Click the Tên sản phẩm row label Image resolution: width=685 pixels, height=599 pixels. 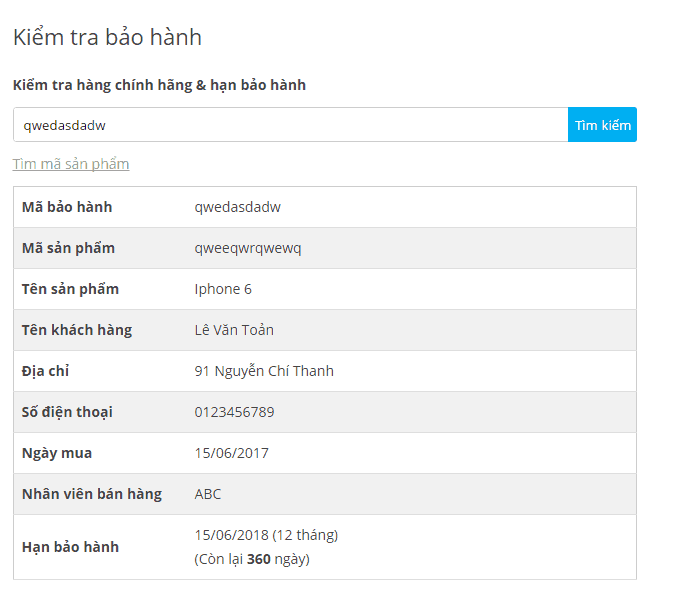point(70,289)
